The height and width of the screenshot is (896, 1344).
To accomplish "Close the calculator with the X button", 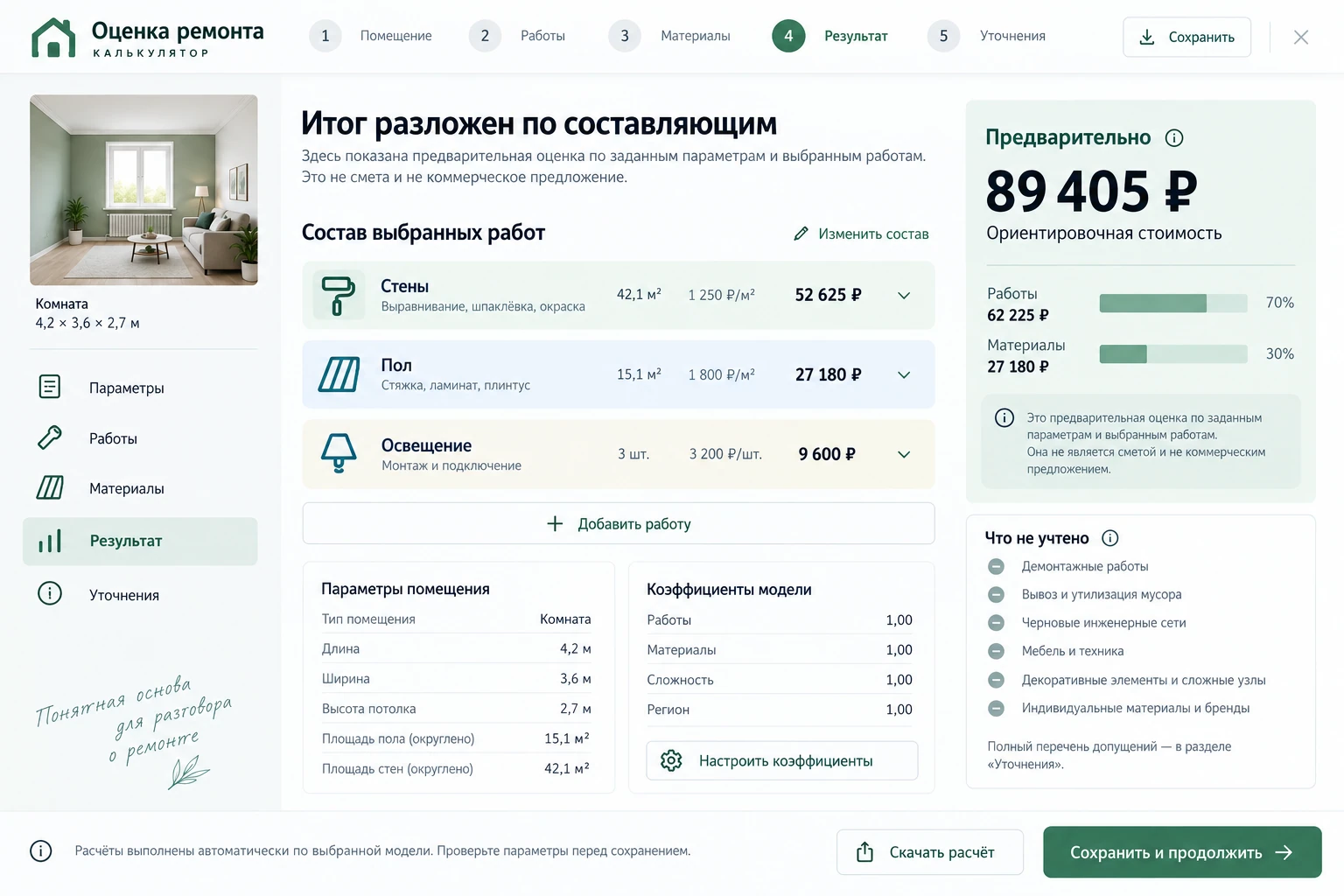I will 1301,37.
